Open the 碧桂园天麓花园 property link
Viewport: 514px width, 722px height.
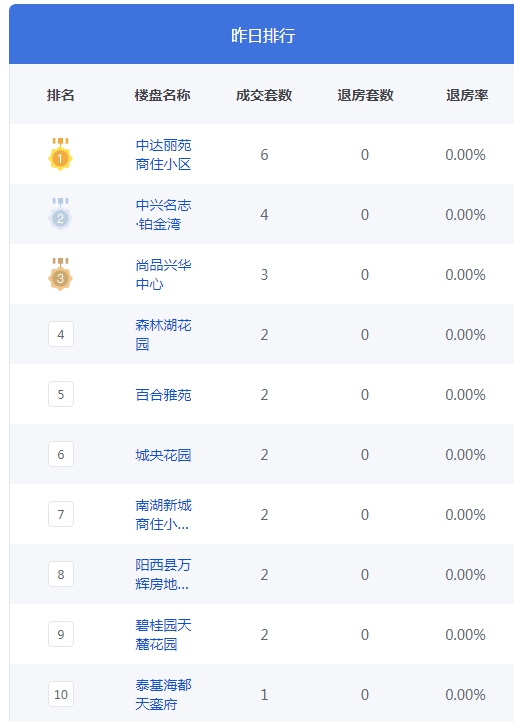tap(164, 635)
